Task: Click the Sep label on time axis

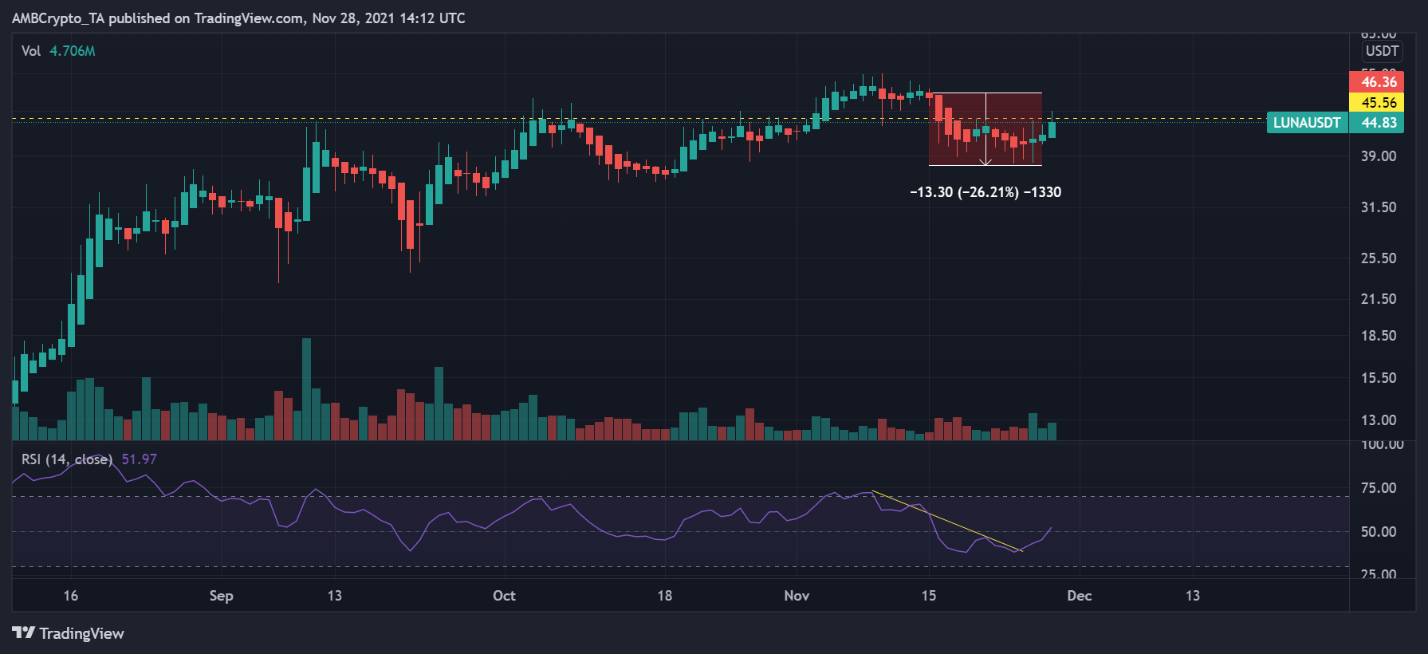Action: coord(222,596)
